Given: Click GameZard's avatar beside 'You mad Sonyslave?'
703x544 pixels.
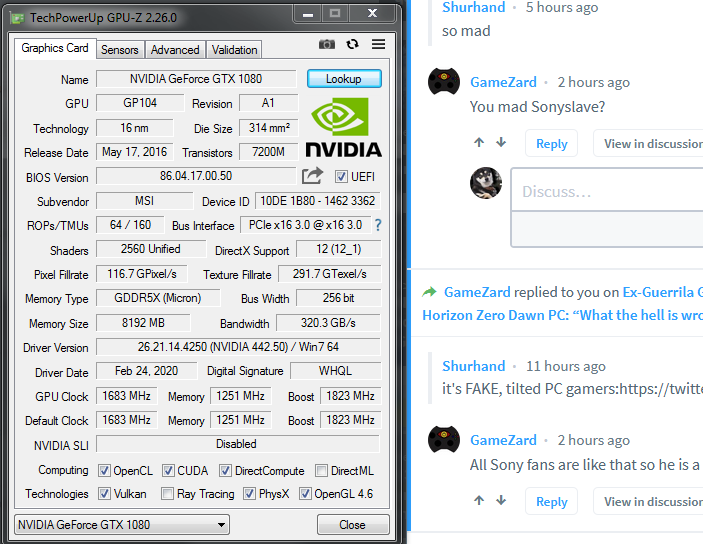Looking at the screenshot, I should click(x=444, y=82).
